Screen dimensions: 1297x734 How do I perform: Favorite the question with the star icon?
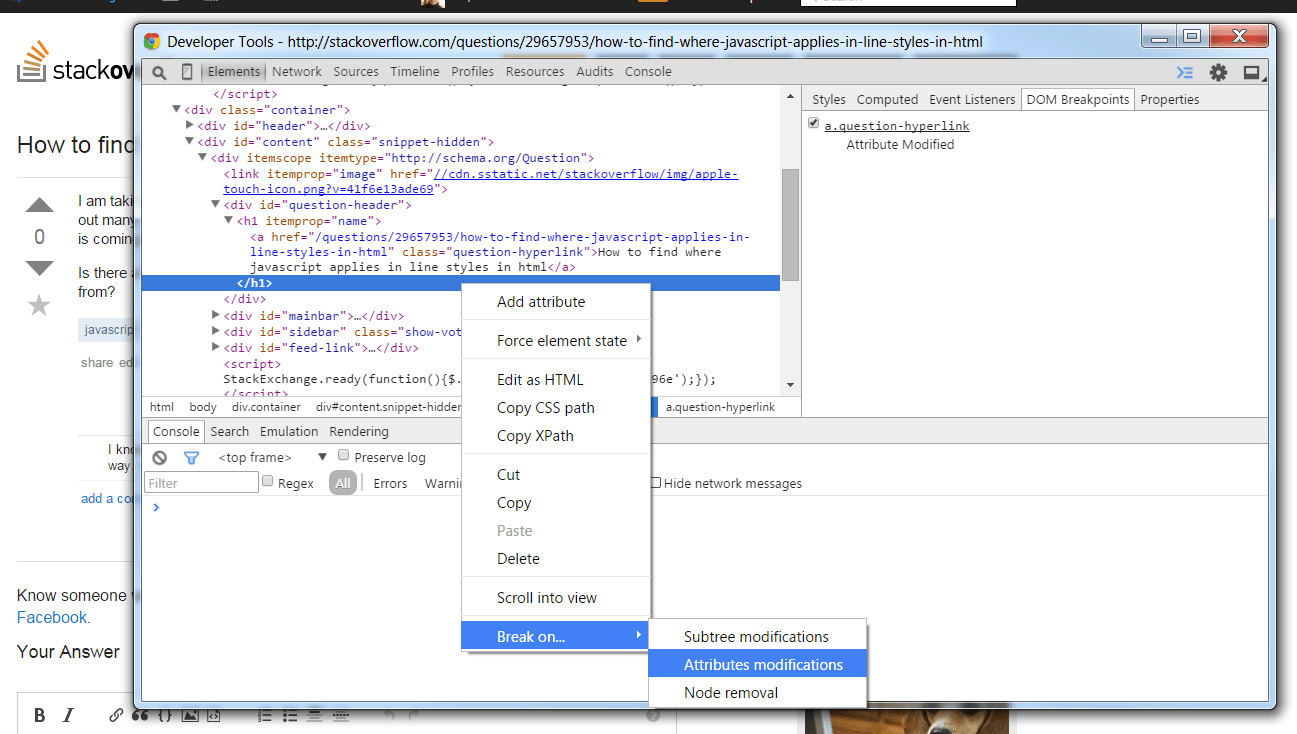39,305
